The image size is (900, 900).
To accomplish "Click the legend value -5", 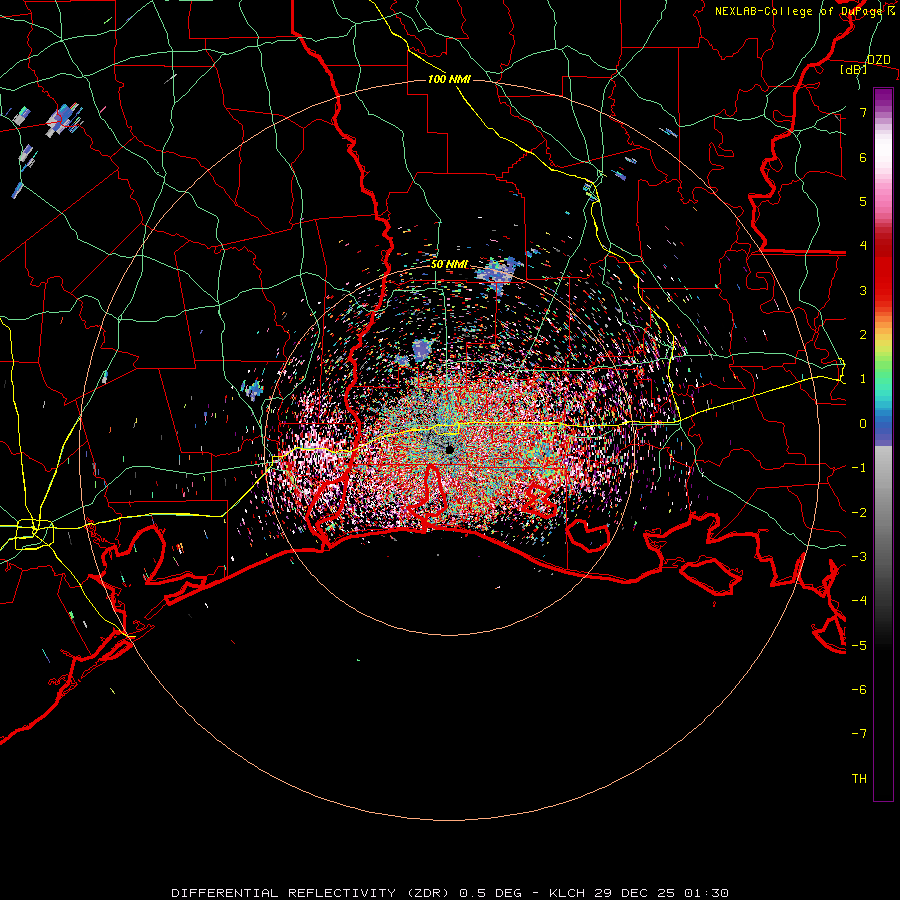I will tap(859, 646).
